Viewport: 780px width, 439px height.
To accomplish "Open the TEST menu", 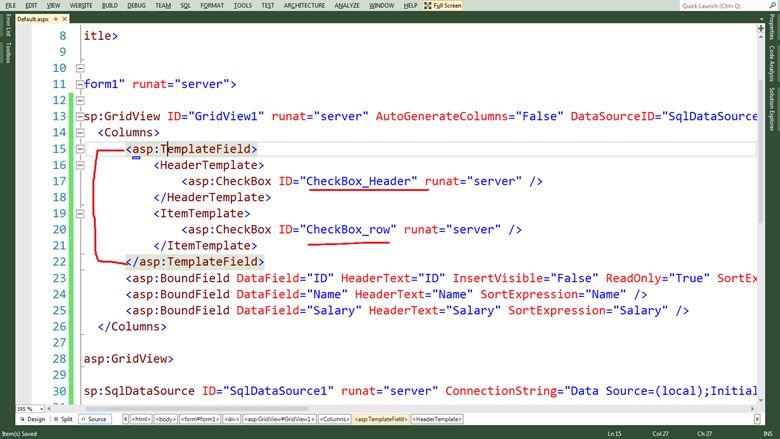I will [268, 5].
